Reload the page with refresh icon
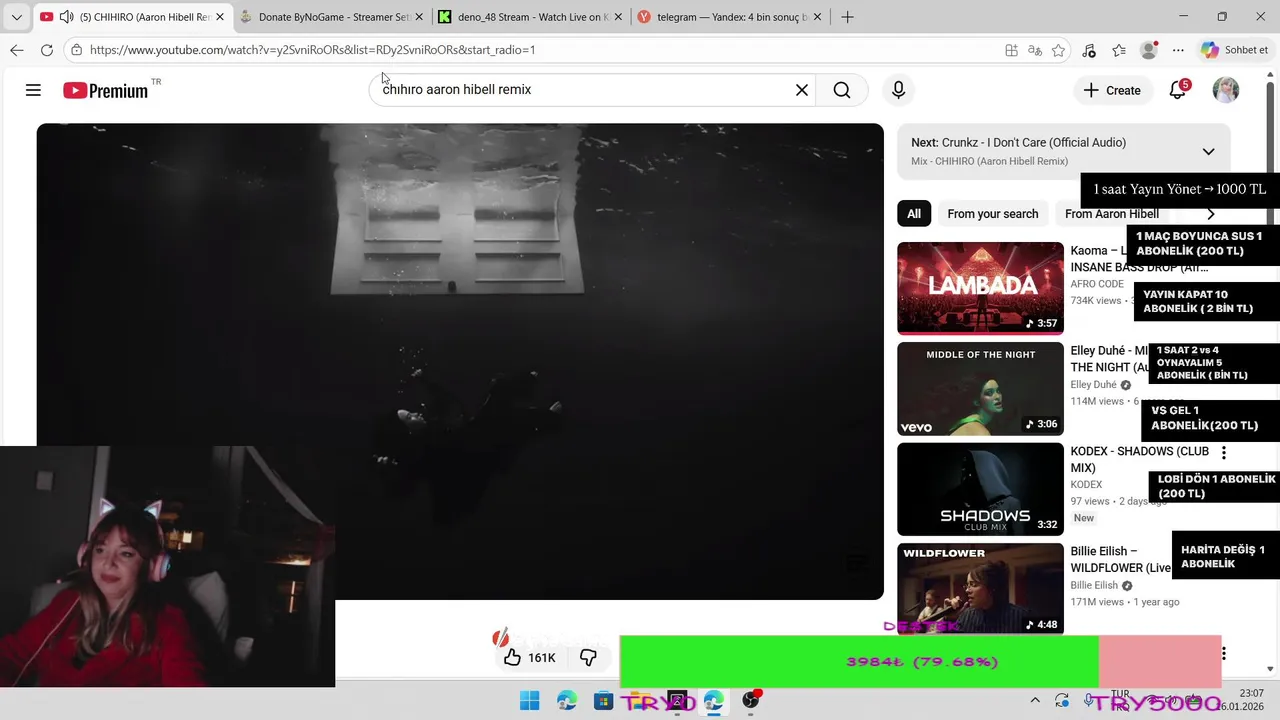The height and width of the screenshot is (720, 1280). coord(47,50)
